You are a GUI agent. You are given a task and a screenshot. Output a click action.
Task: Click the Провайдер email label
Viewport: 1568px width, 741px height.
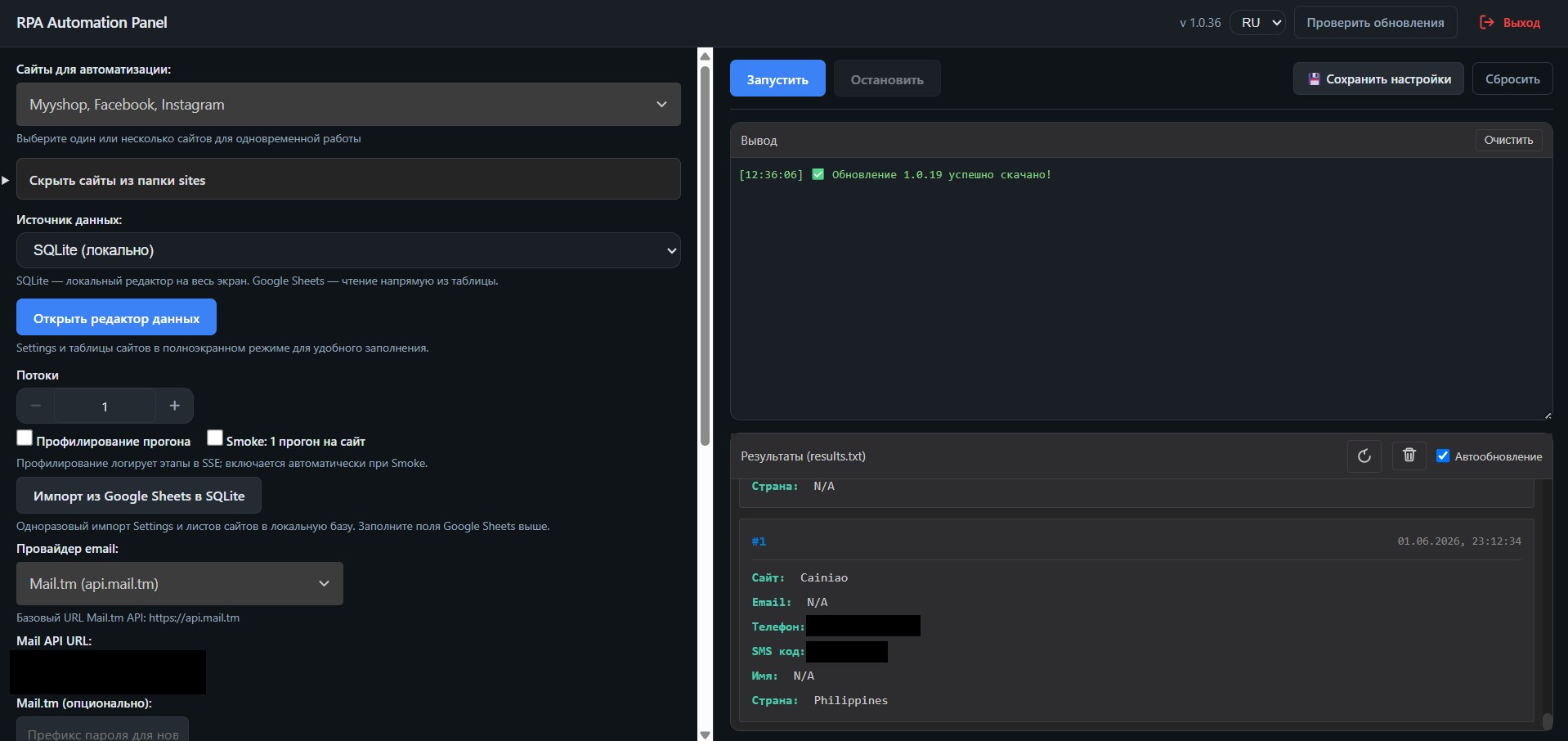67,548
